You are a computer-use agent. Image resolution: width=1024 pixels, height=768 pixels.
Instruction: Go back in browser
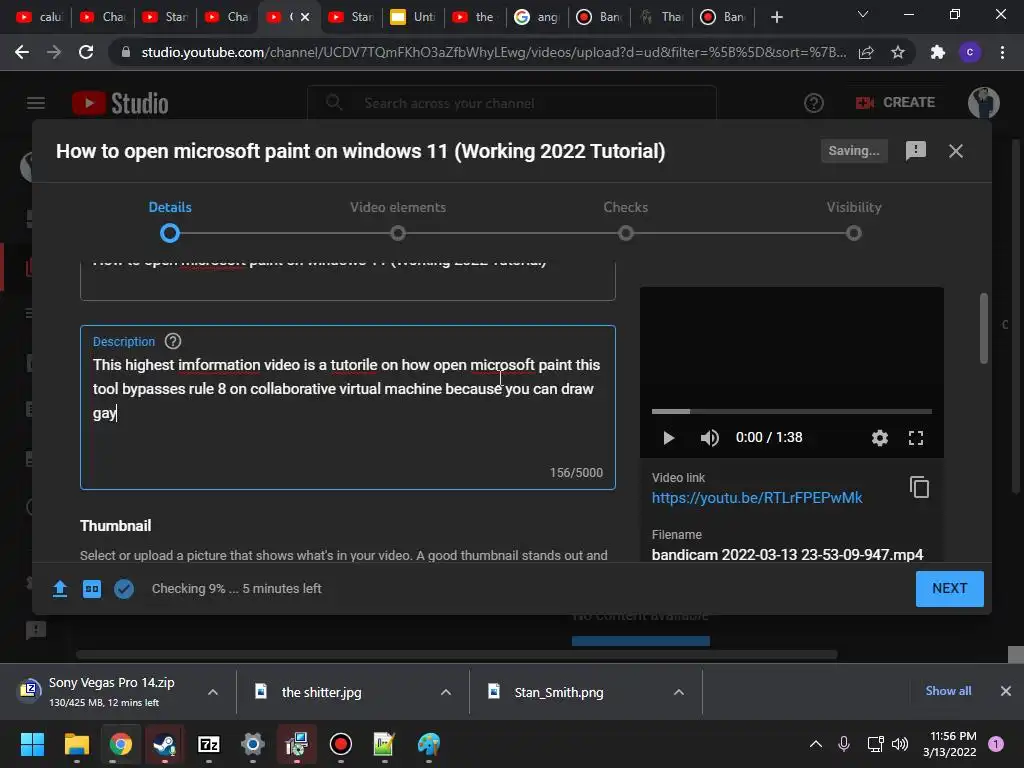click(x=22, y=52)
